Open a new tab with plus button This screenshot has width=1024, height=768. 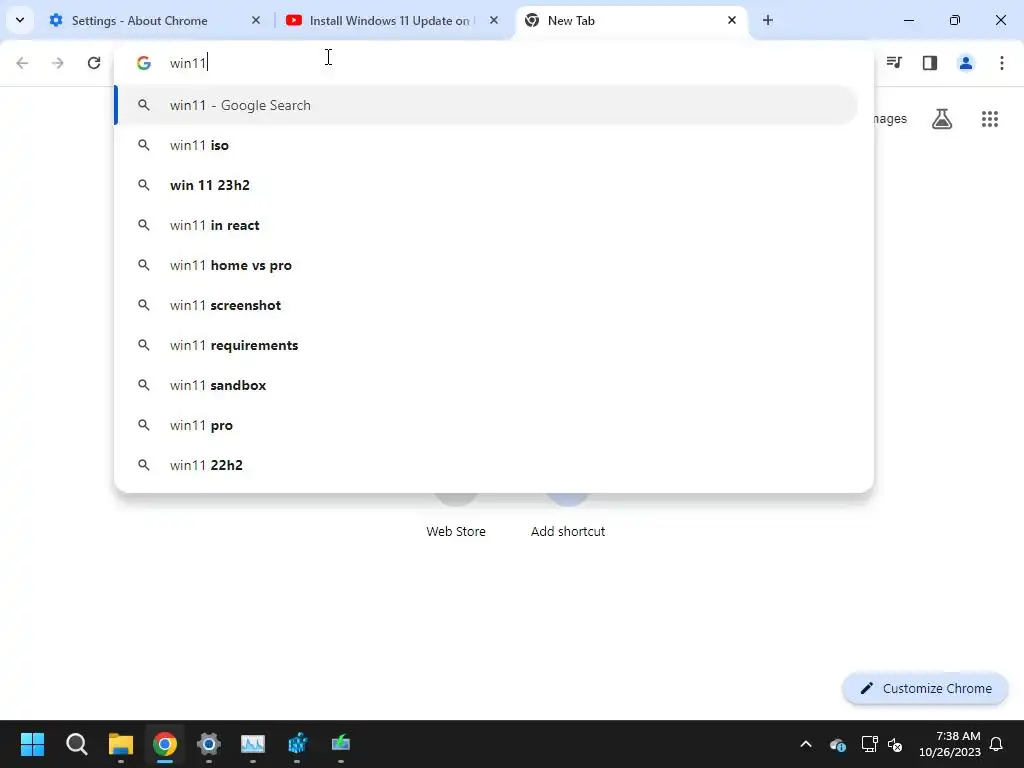click(x=768, y=21)
